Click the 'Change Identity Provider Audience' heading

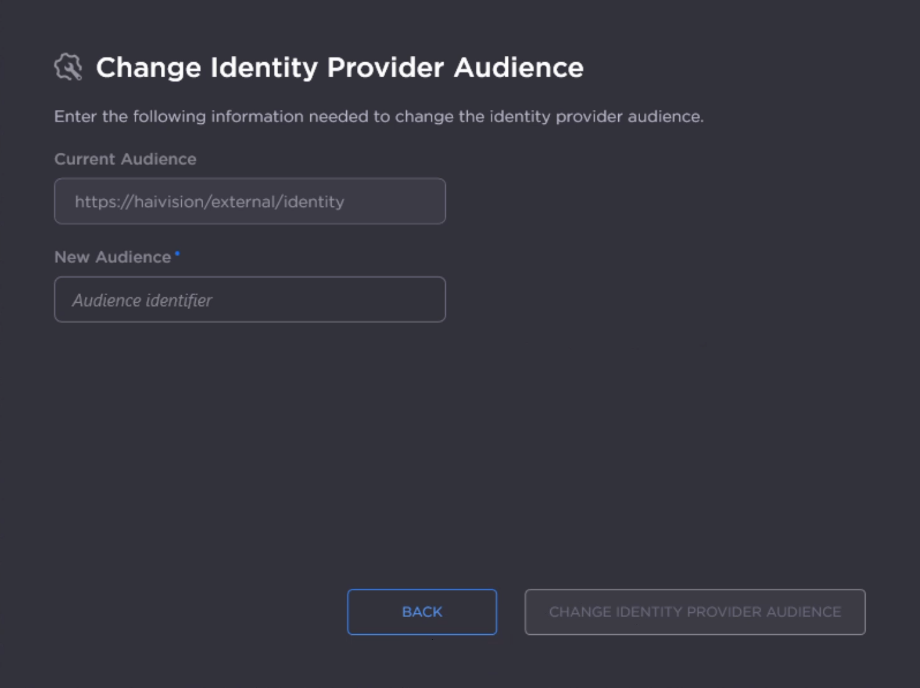339,68
